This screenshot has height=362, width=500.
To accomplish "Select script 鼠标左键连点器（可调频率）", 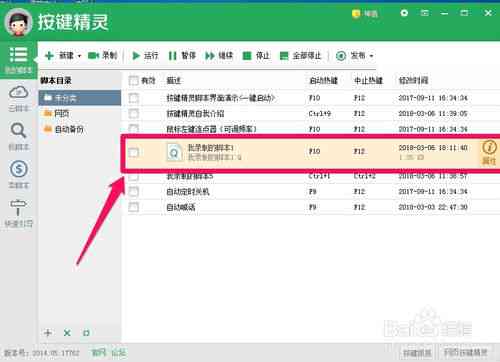I will point(211,129).
